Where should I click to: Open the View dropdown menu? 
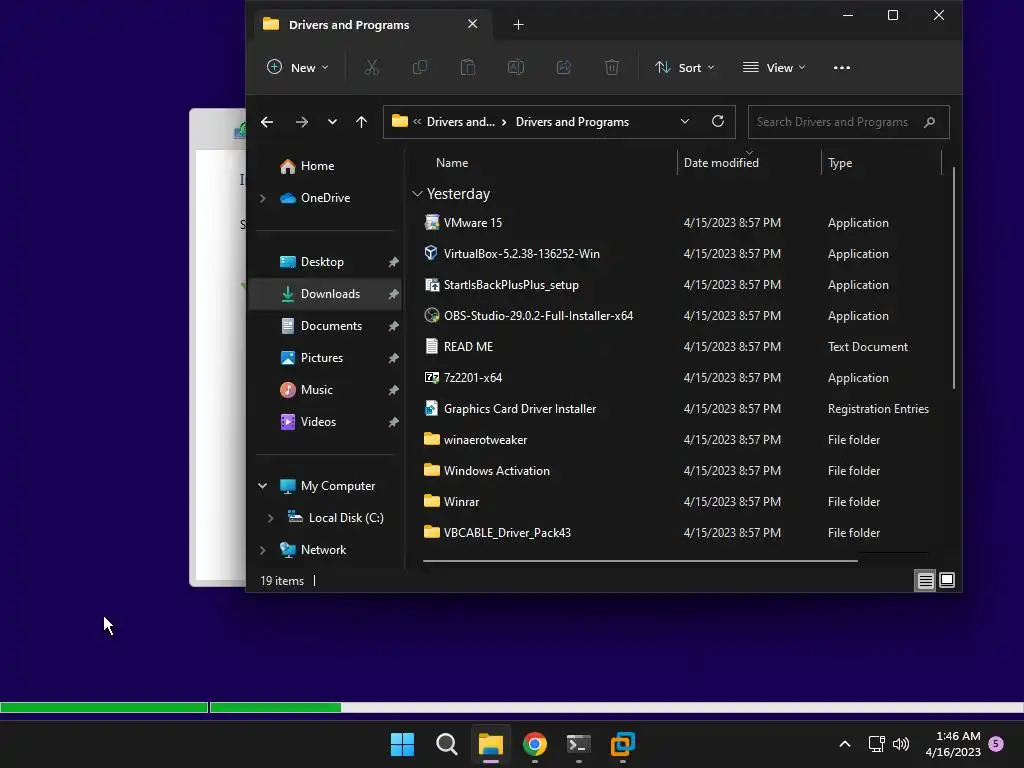point(775,67)
